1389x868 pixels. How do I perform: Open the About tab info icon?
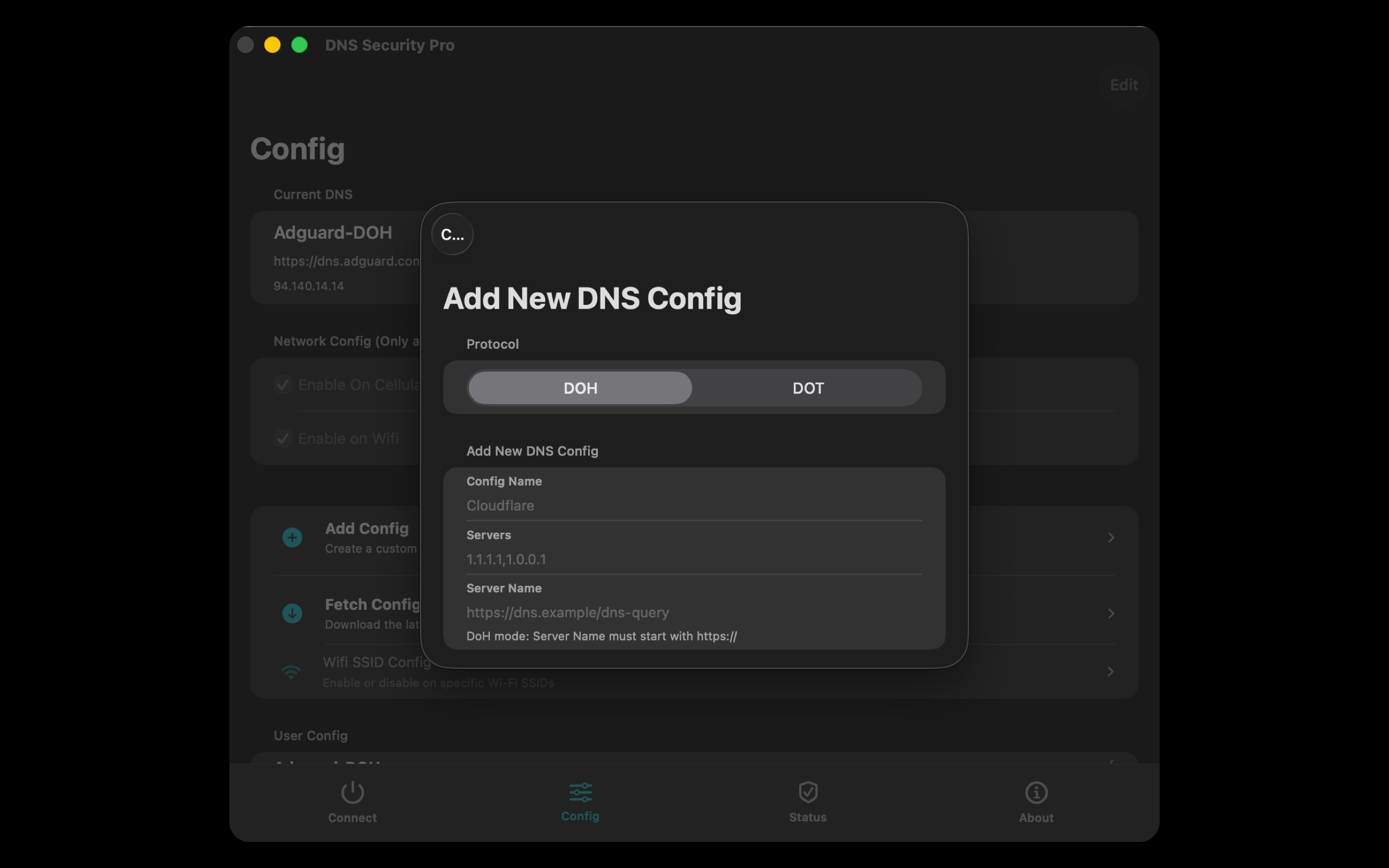(1036, 793)
